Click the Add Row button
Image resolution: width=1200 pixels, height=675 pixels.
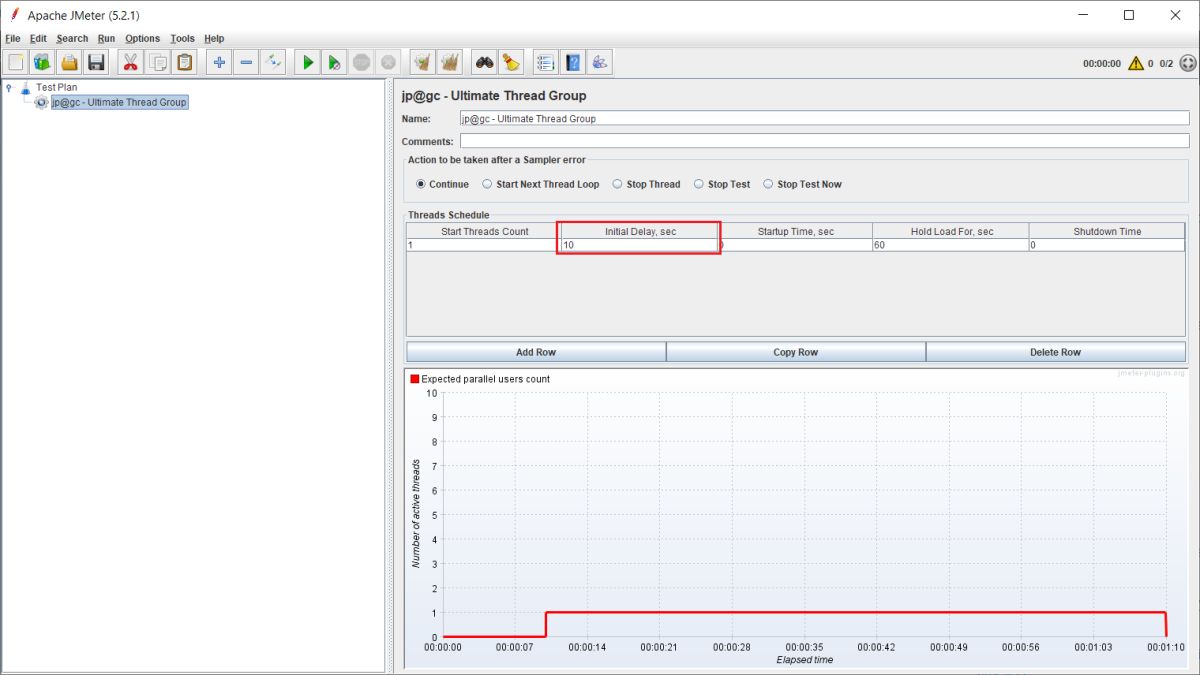click(x=536, y=352)
